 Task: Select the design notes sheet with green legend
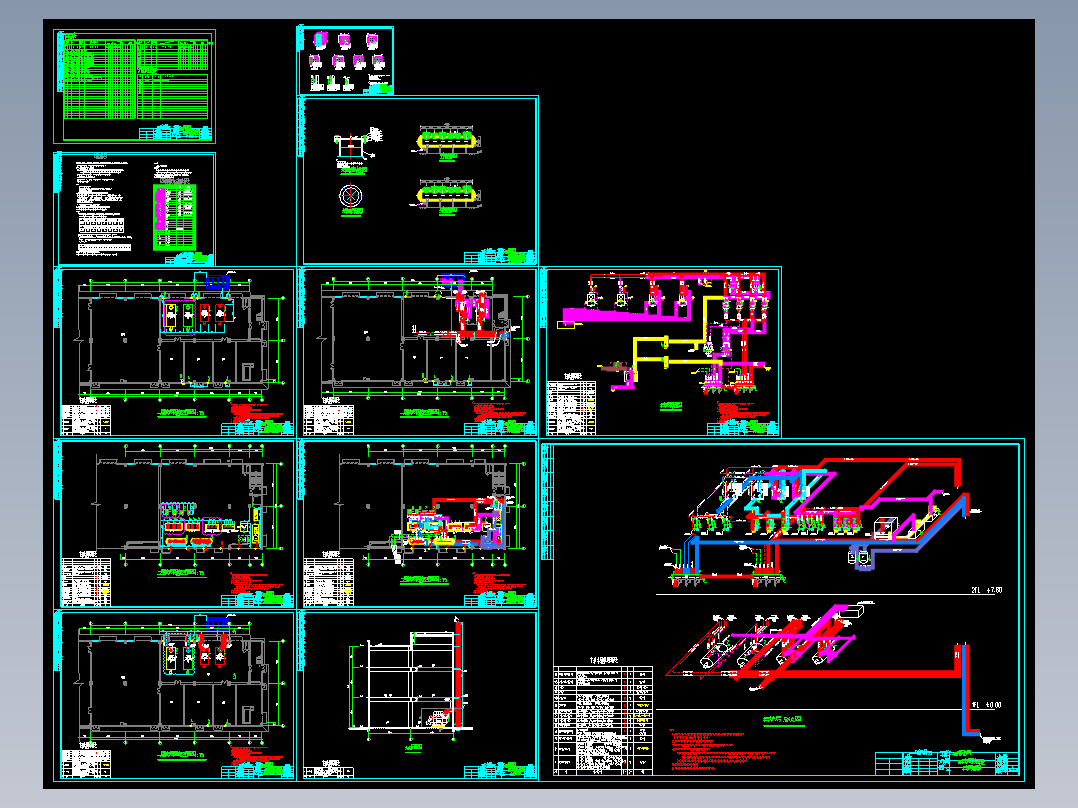pos(135,209)
